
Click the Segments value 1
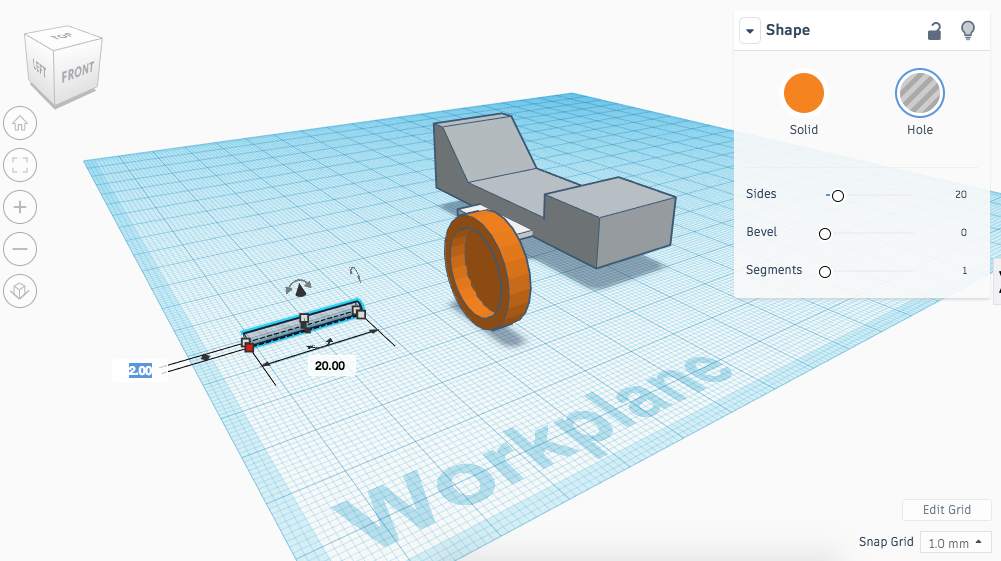tap(964, 271)
